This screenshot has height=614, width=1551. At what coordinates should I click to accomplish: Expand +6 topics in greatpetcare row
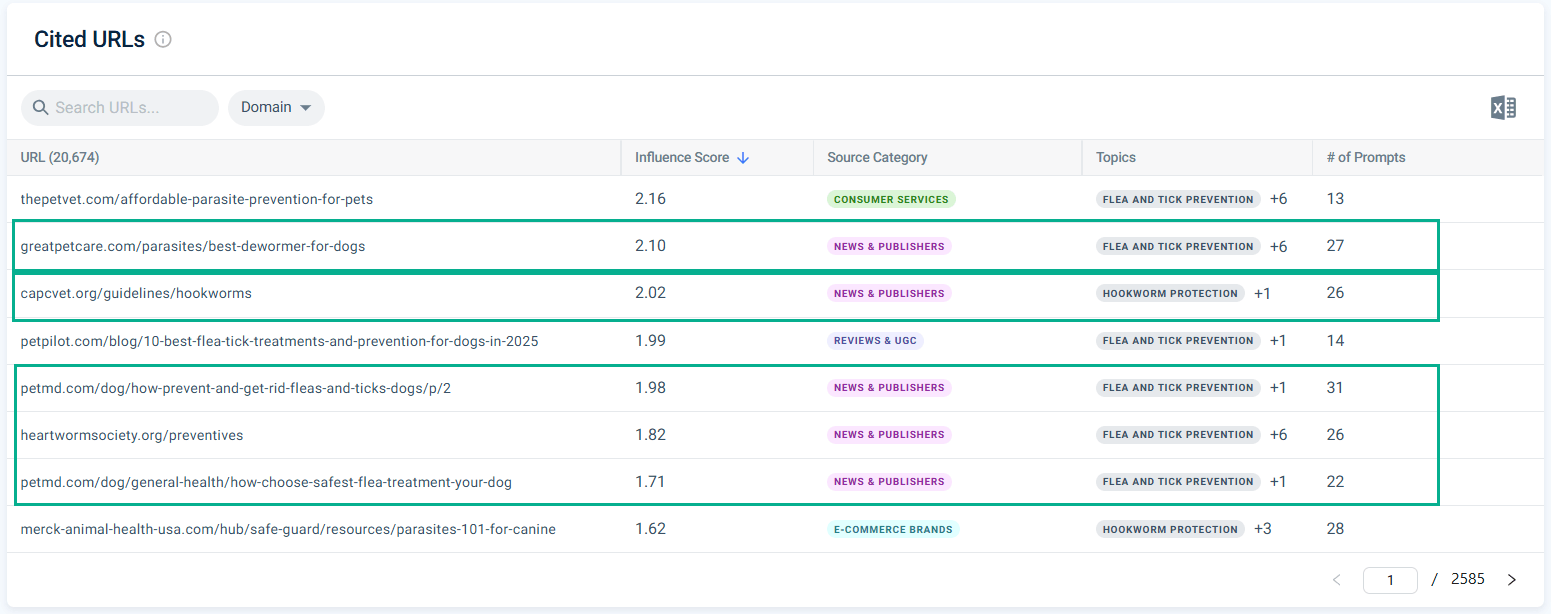1279,246
